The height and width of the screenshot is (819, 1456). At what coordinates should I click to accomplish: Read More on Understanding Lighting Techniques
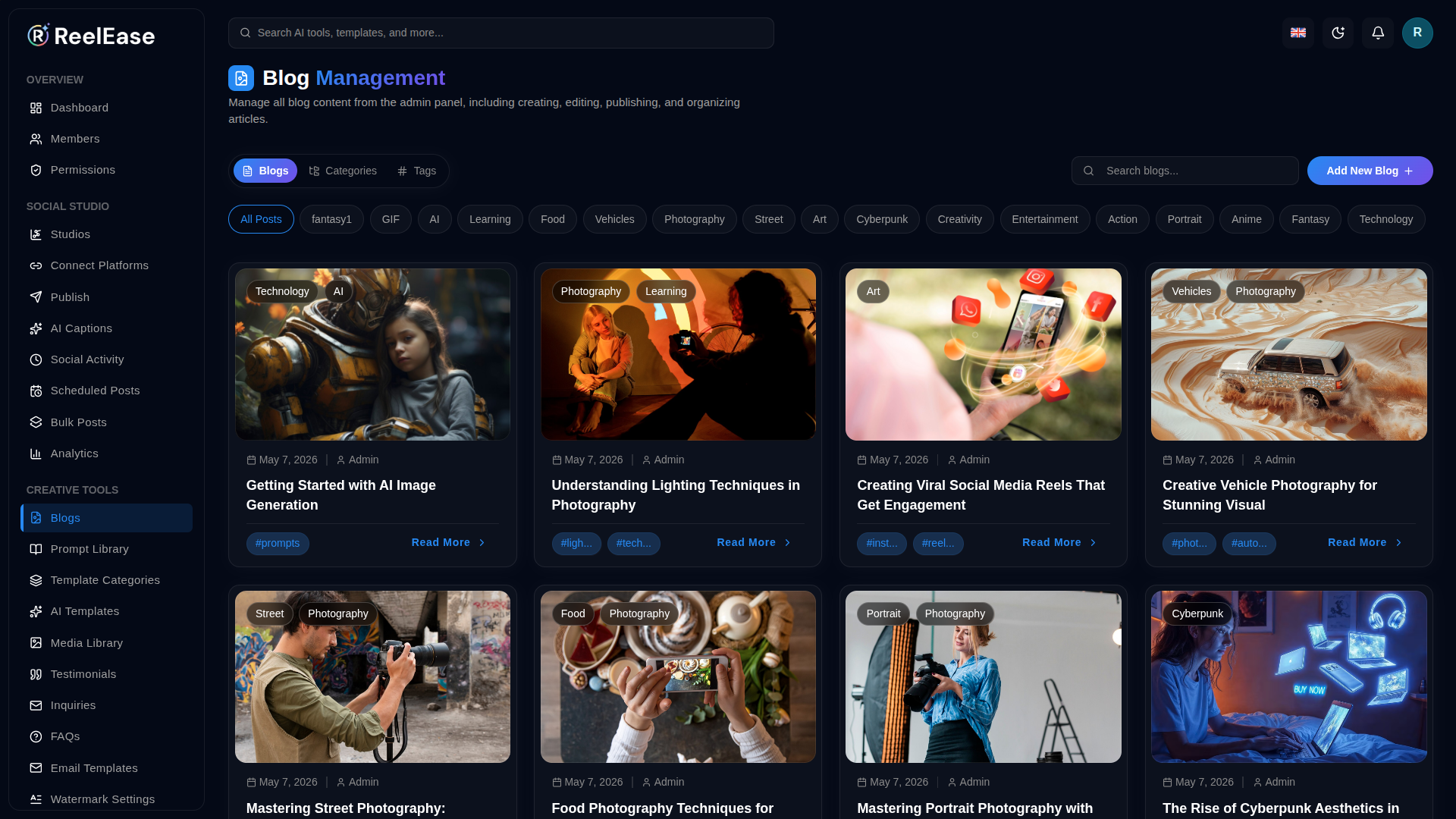click(x=754, y=542)
